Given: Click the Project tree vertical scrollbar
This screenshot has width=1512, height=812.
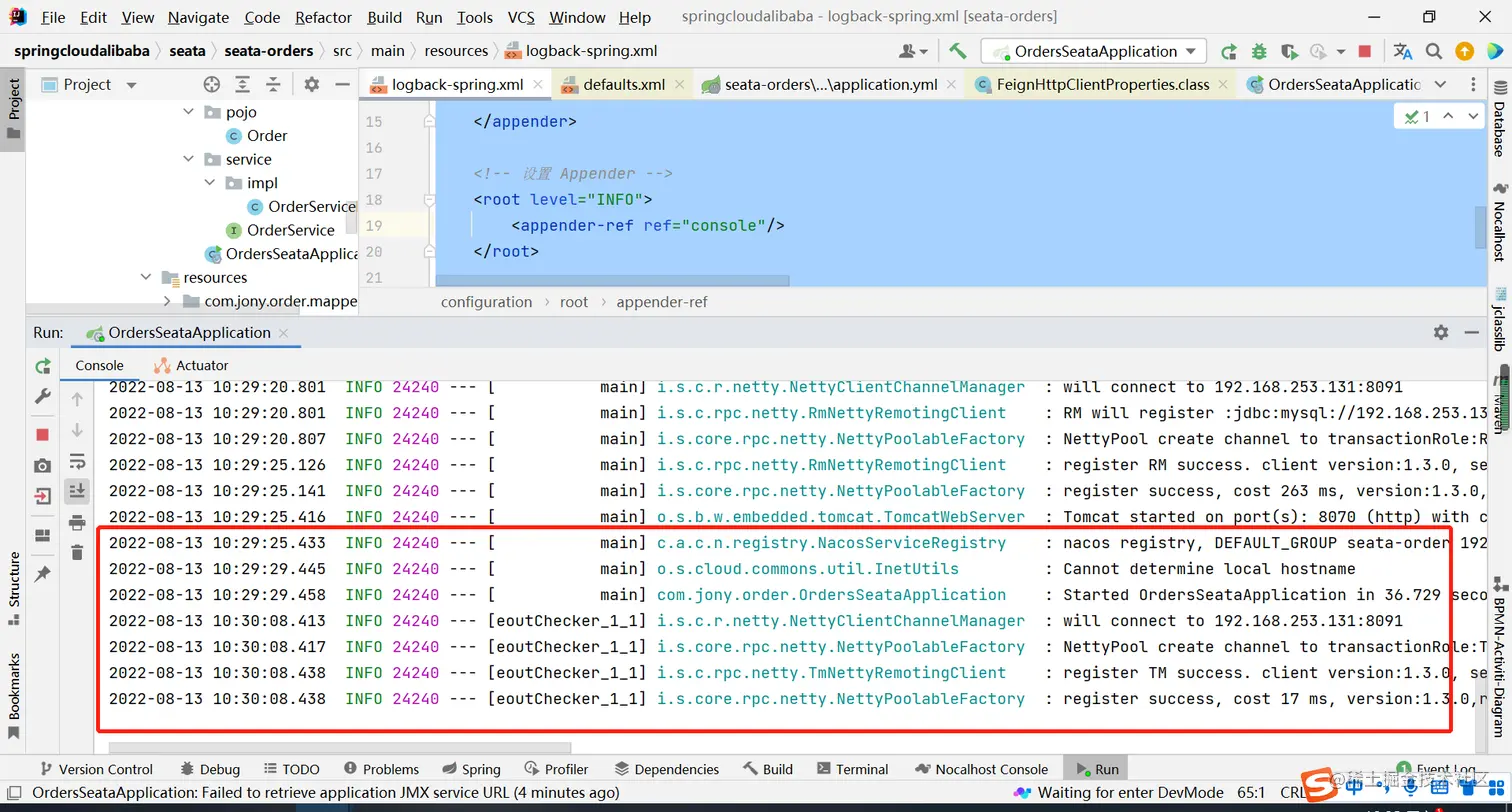Looking at the screenshot, I should point(351,220).
